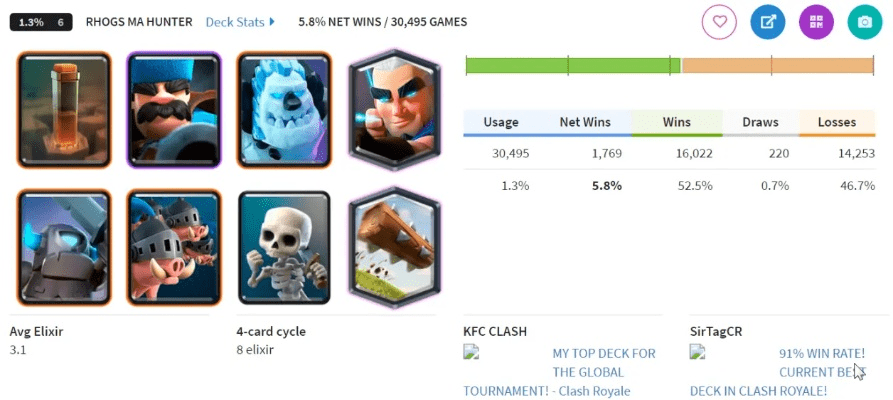
Task: Click the Losses column header
Action: pyautogui.click(x=837, y=123)
